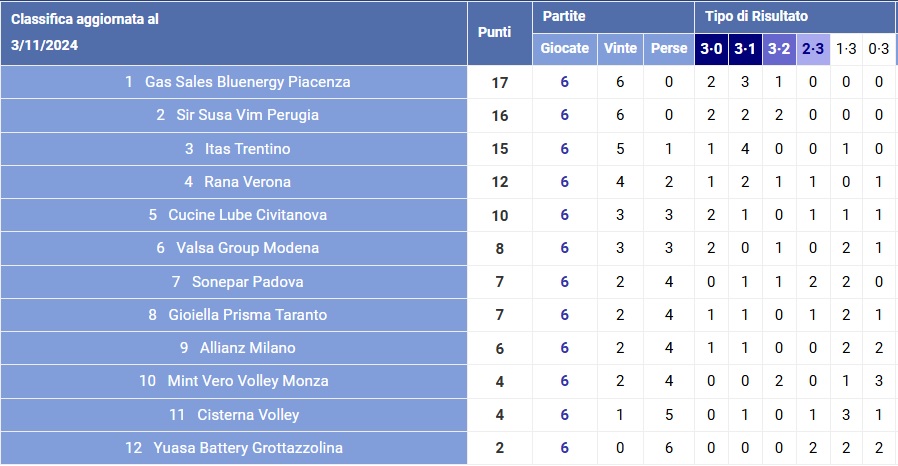
Task: Click Piacenza's games played number 6
Action: (564, 82)
